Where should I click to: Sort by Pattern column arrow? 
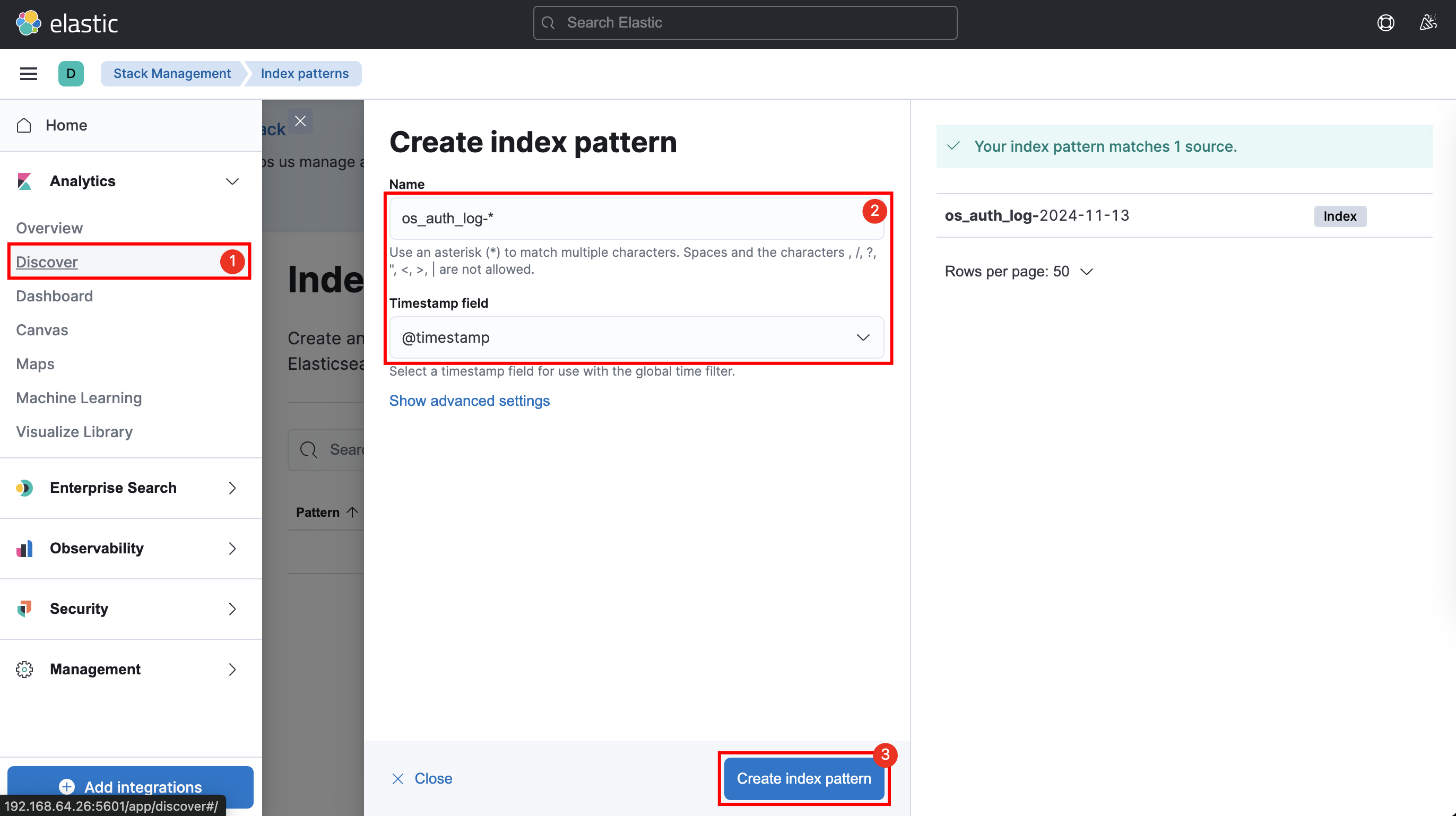coord(352,512)
